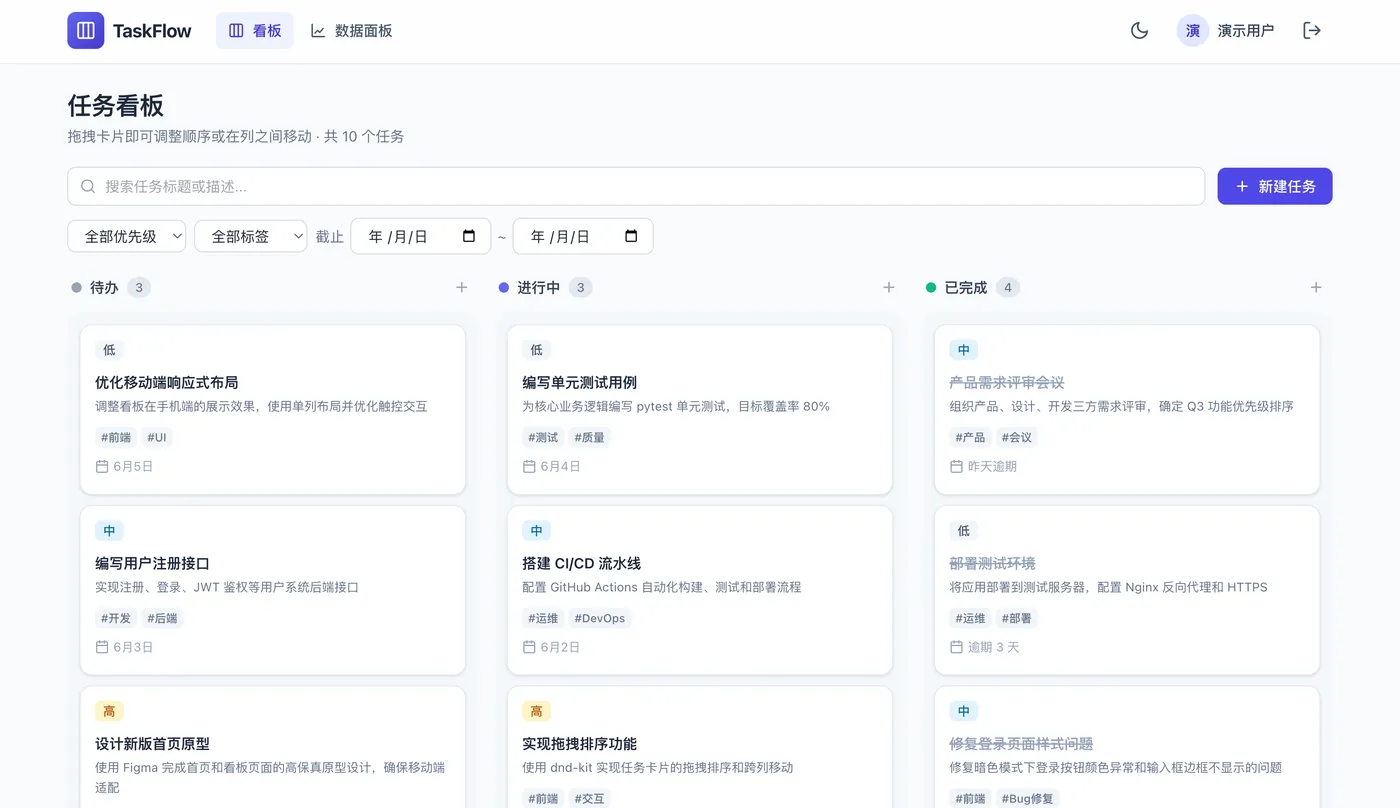
Task: Open the 搭建 CI/CD 流水线 task card
Action: click(700, 590)
